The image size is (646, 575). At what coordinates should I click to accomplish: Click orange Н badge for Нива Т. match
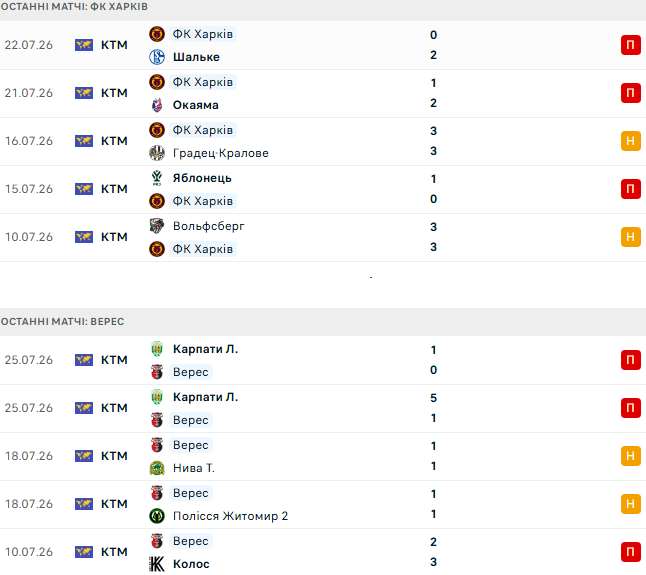pos(630,456)
